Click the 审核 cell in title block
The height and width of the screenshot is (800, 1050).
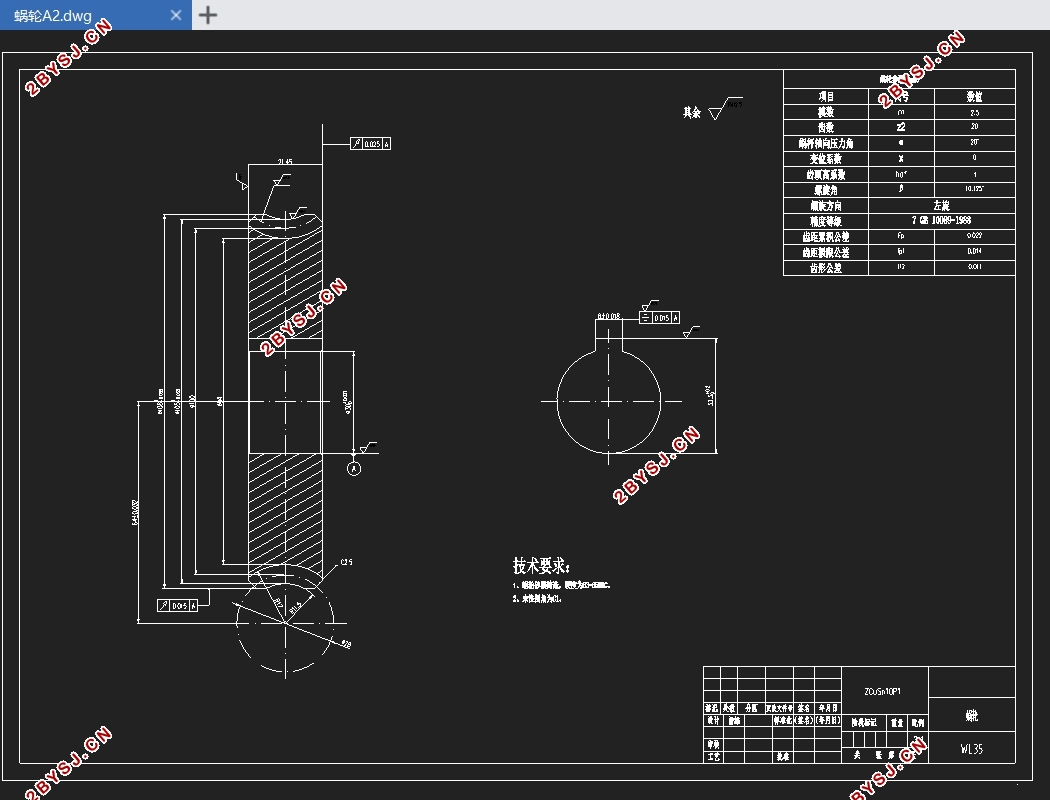pos(712,744)
